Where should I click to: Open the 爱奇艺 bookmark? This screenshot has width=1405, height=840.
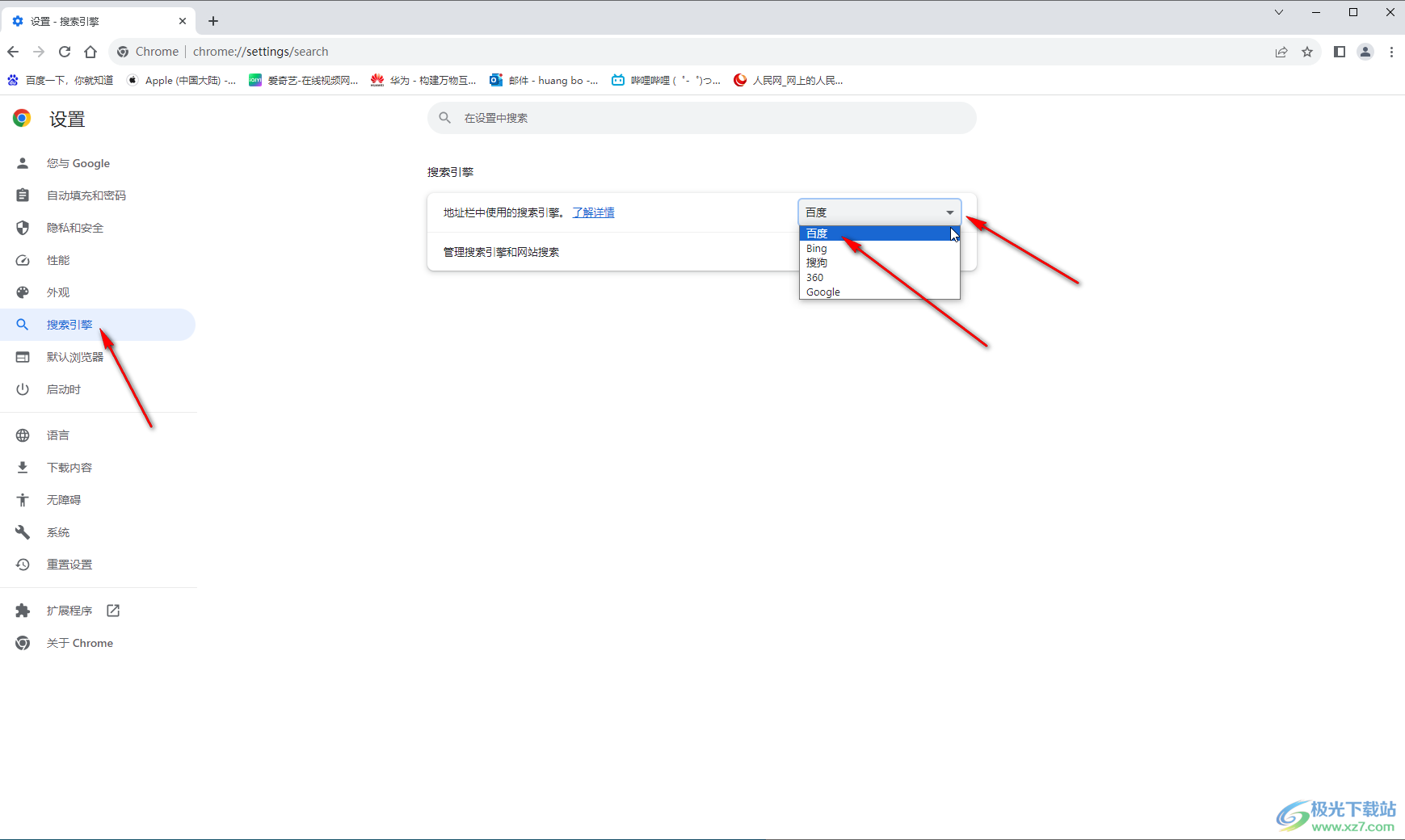(304, 80)
